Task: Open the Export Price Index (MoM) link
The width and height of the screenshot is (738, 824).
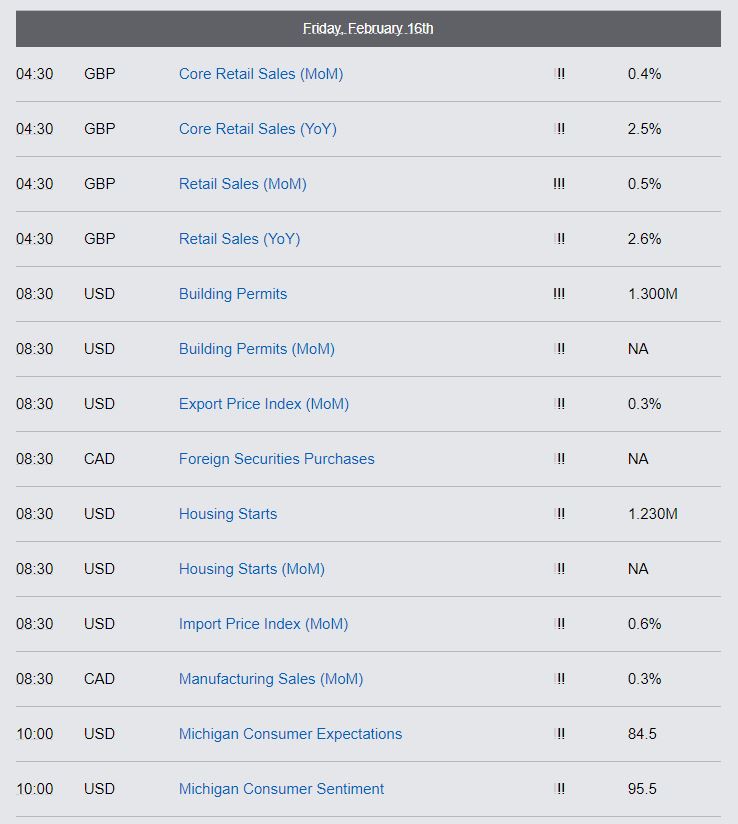Action: pos(264,404)
